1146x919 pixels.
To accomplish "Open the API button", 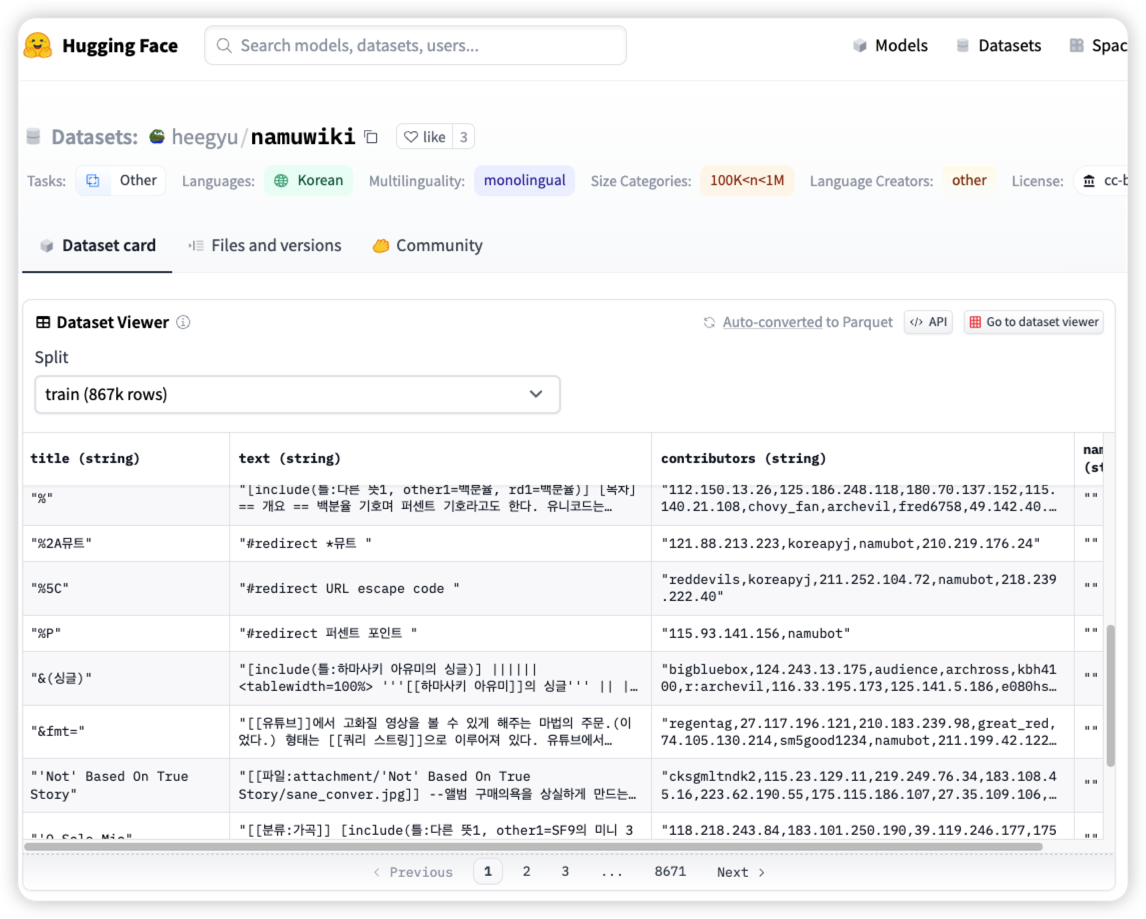I will pos(928,322).
